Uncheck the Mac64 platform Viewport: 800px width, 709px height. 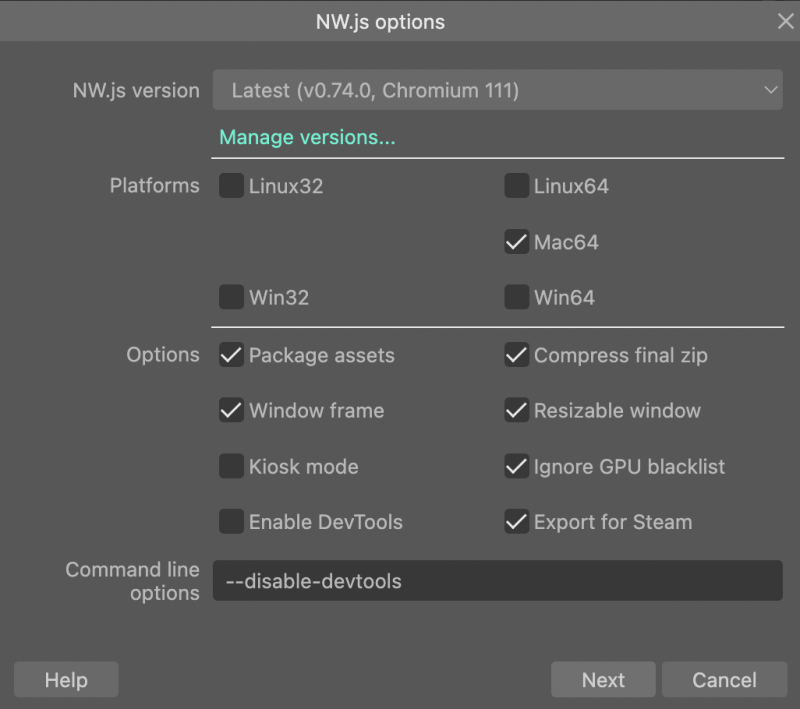[516, 242]
